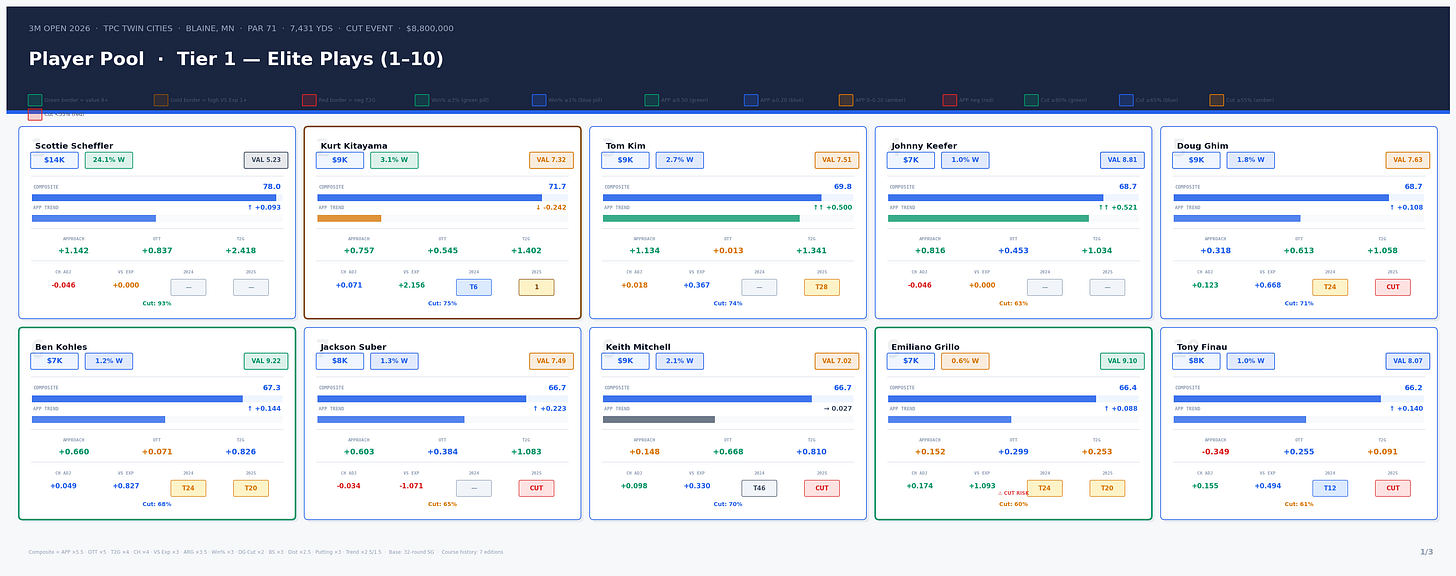This screenshot has height=576, width=1456.
Task: Click the VAL 9.22 badge on Ben Kohles
Action: click(266, 361)
